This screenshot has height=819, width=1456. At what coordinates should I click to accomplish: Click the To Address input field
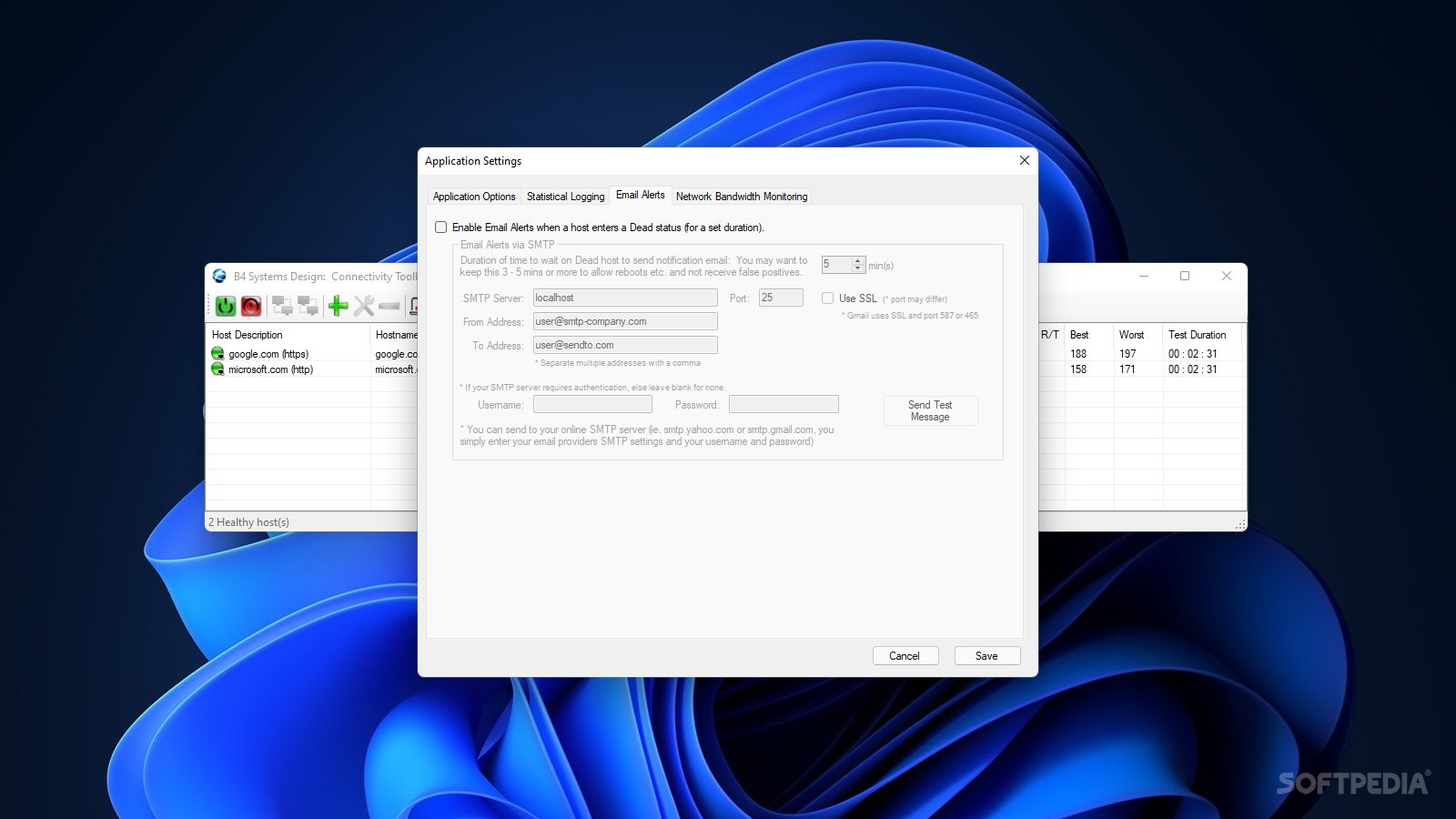point(625,345)
